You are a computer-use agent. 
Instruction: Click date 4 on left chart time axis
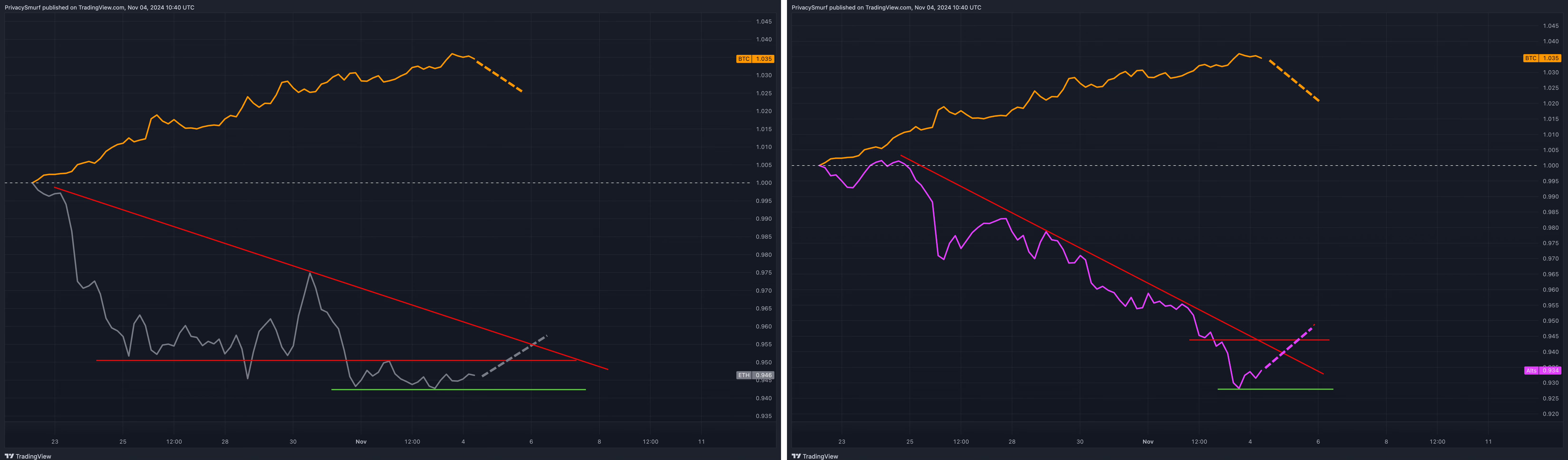coord(463,442)
